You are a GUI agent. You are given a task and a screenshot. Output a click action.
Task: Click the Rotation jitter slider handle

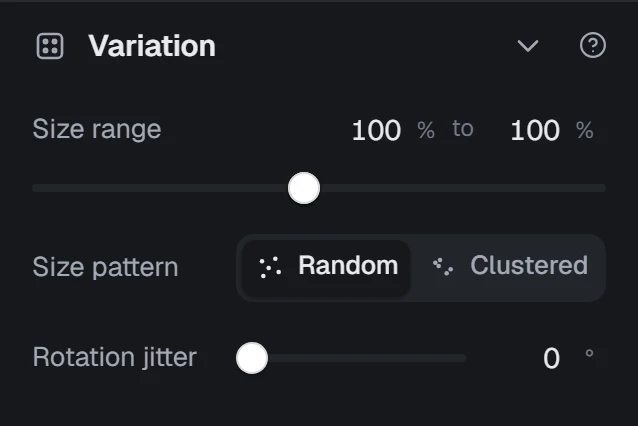click(x=252, y=358)
